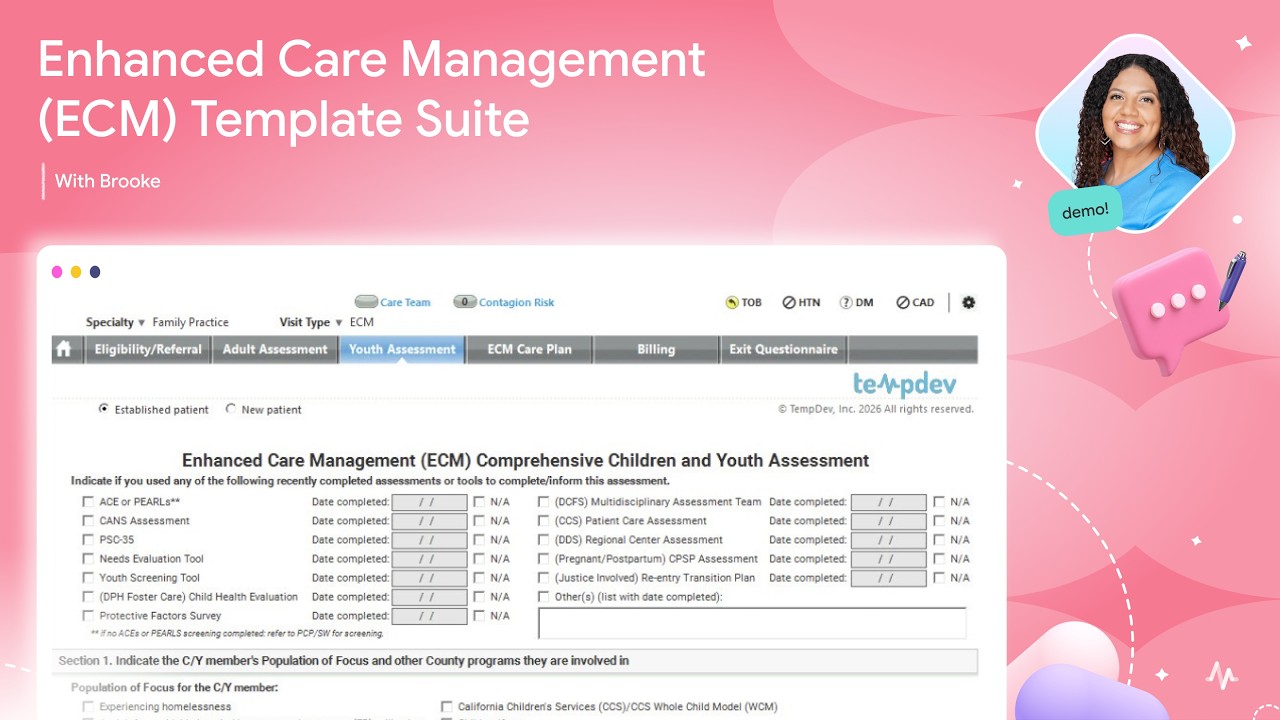Click the Other(s) list text box
Image resolution: width=1280 pixels, height=720 pixels.
pyautogui.click(x=752, y=623)
